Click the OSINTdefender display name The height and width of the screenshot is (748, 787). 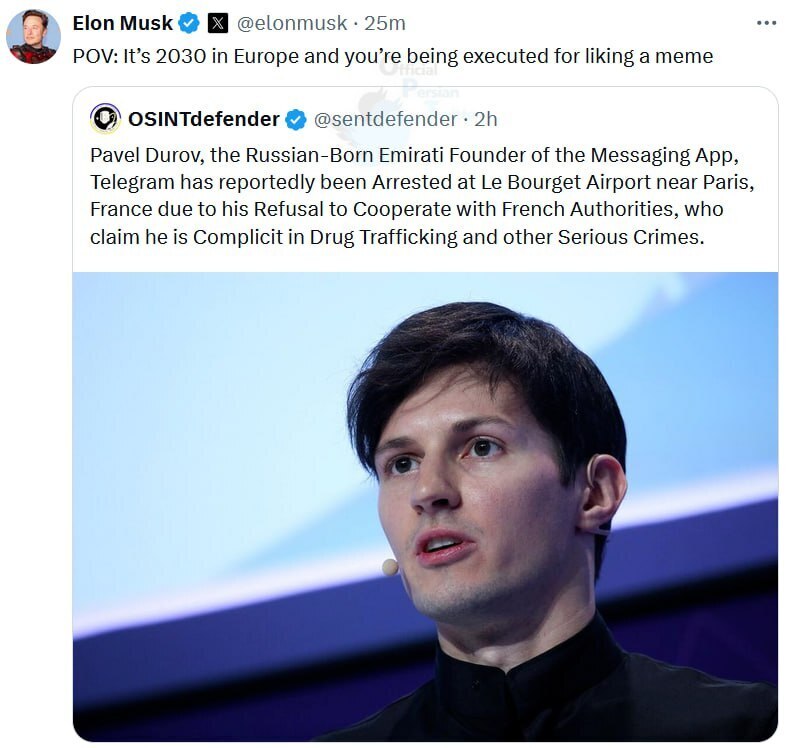pos(203,120)
